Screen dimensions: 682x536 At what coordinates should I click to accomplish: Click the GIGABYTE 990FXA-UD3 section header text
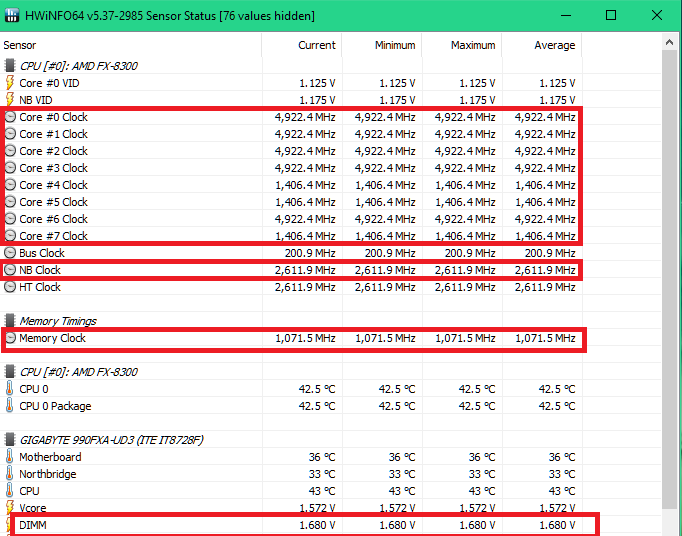pyautogui.click(x=111, y=440)
